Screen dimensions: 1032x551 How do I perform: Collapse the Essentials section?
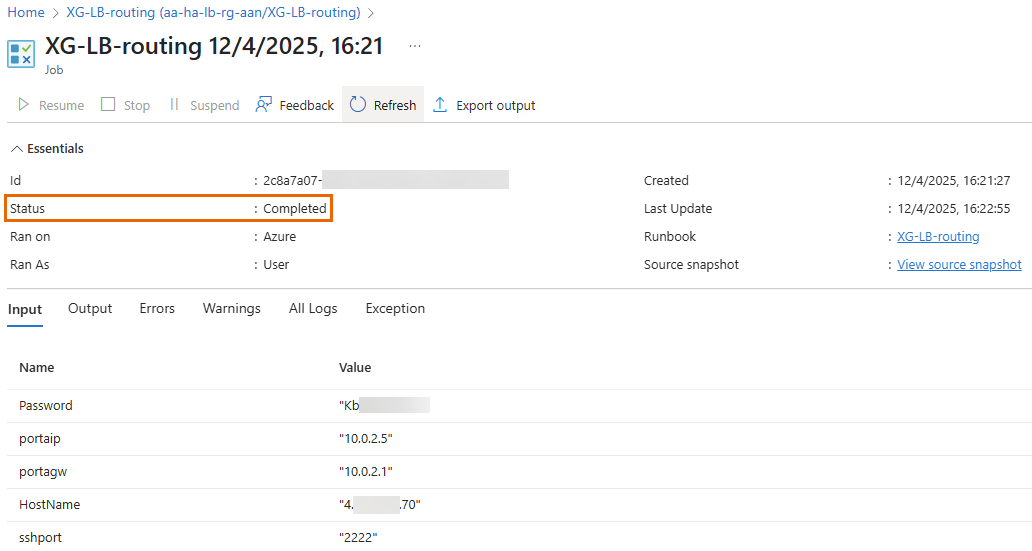tap(17, 149)
